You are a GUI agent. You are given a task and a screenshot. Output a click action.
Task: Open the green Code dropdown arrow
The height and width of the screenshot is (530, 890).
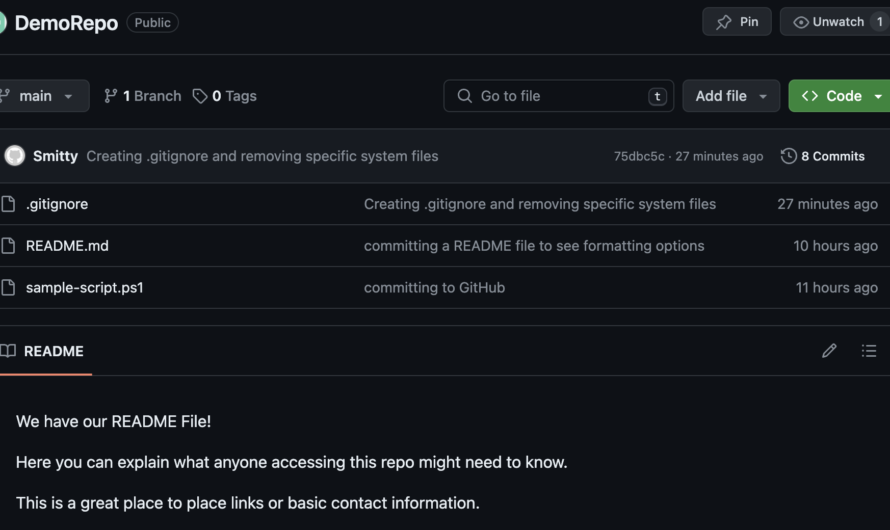coord(878,96)
